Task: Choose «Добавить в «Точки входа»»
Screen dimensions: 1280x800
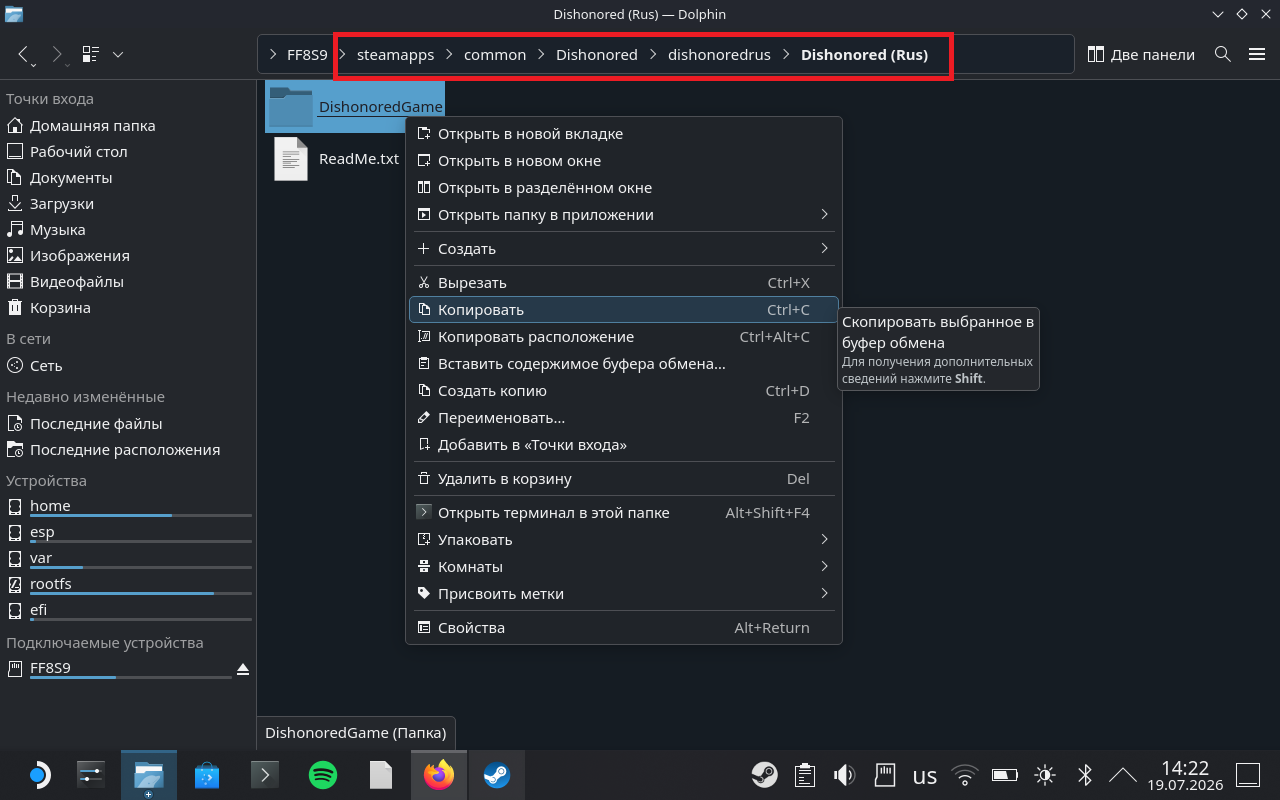Action: point(624,445)
